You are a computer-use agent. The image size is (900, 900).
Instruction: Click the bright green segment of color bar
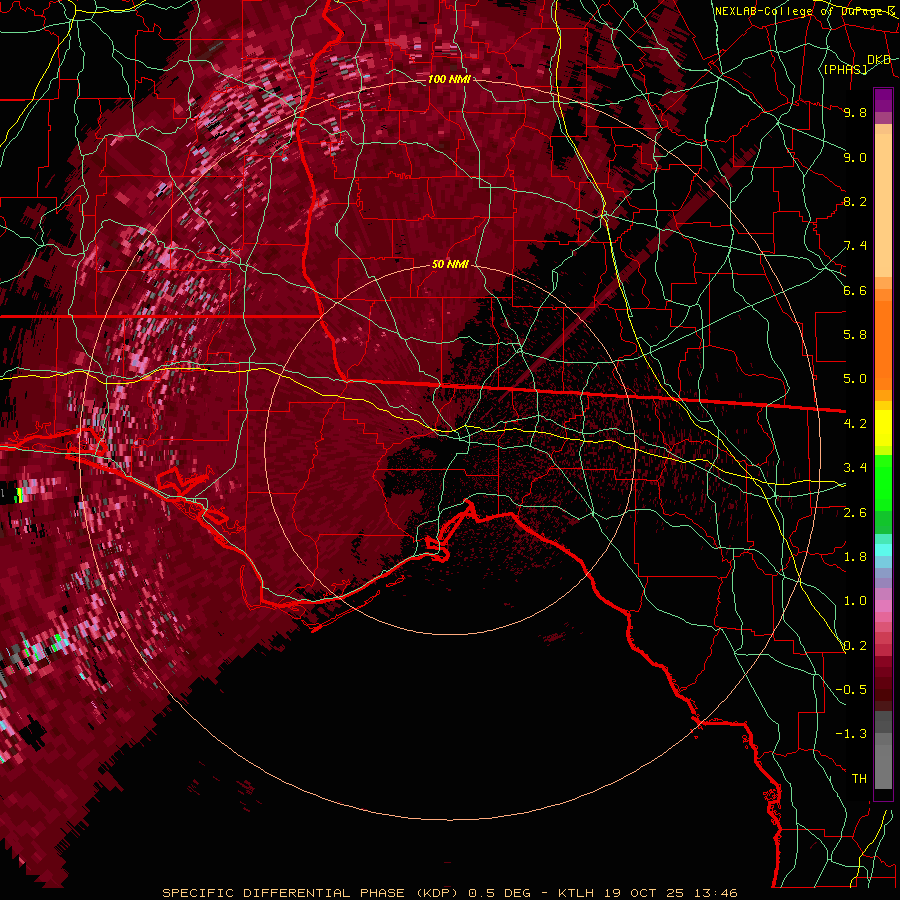pyautogui.click(x=883, y=482)
